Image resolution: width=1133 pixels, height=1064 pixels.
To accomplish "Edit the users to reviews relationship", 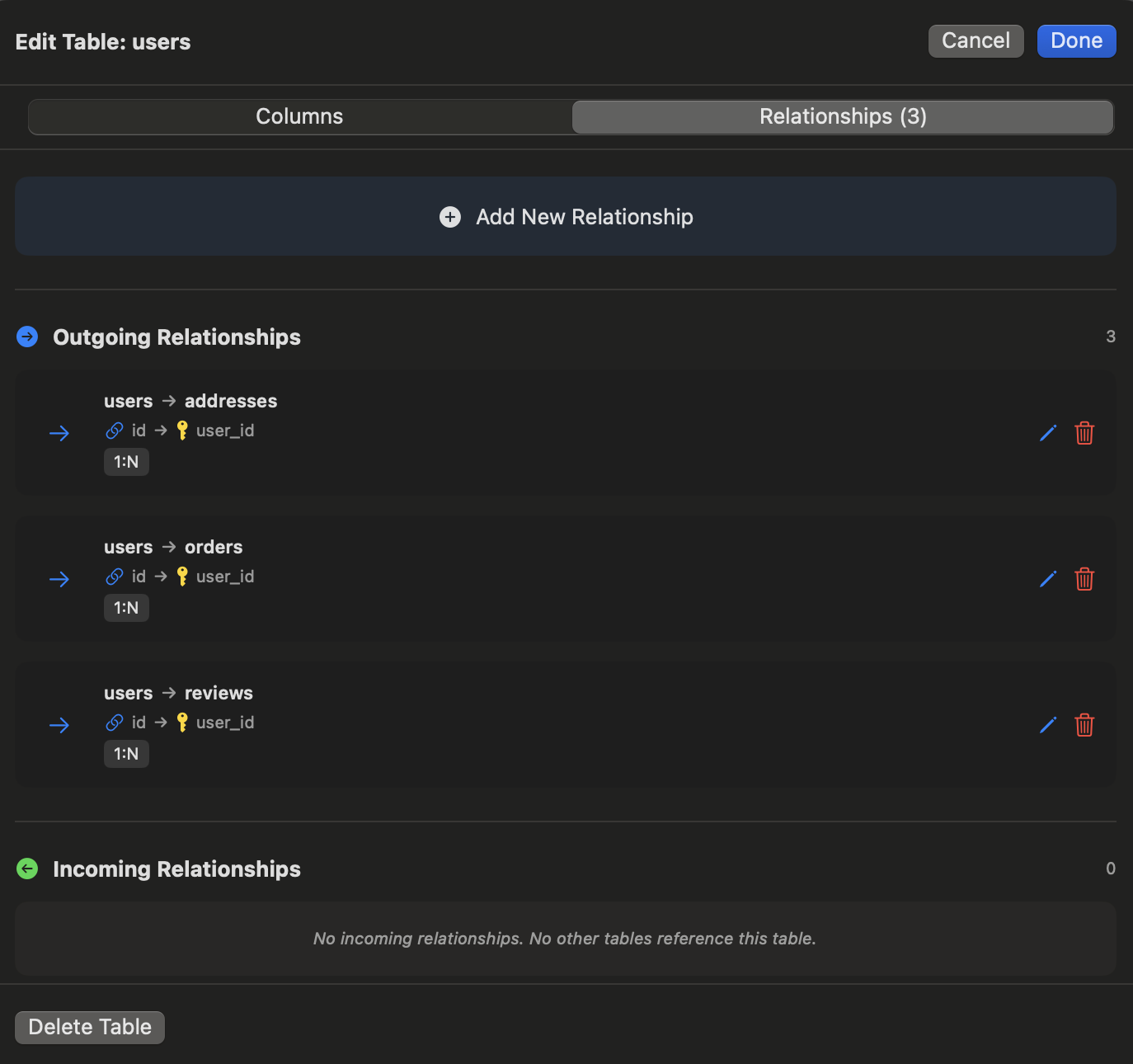I will [1048, 725].
